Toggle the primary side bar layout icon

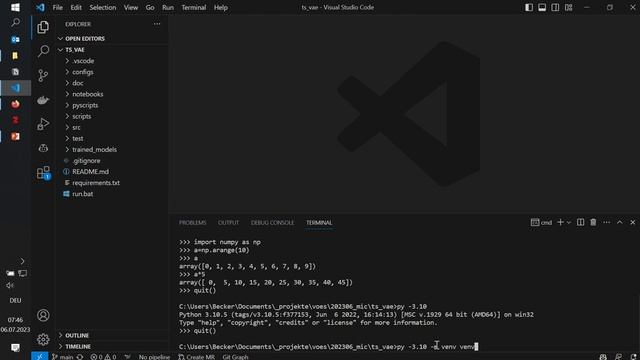(x=529, y=7)
